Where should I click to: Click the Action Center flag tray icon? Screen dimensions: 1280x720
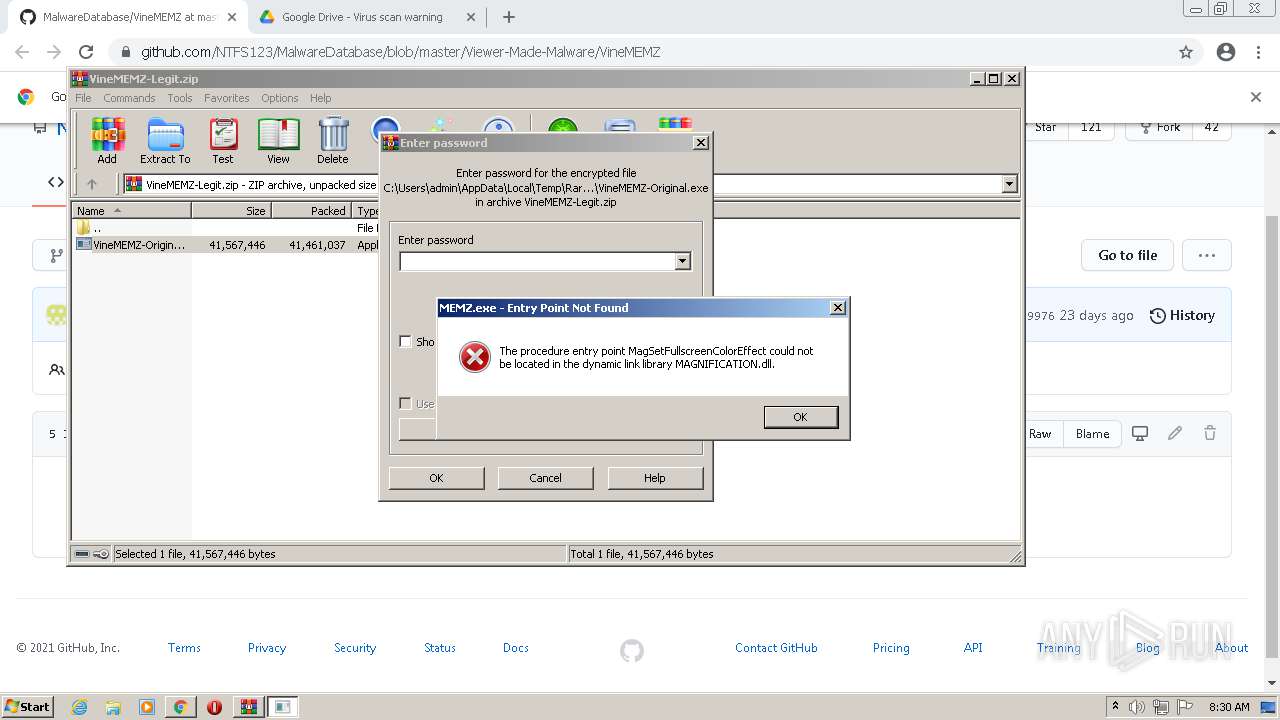[1184, 707]
